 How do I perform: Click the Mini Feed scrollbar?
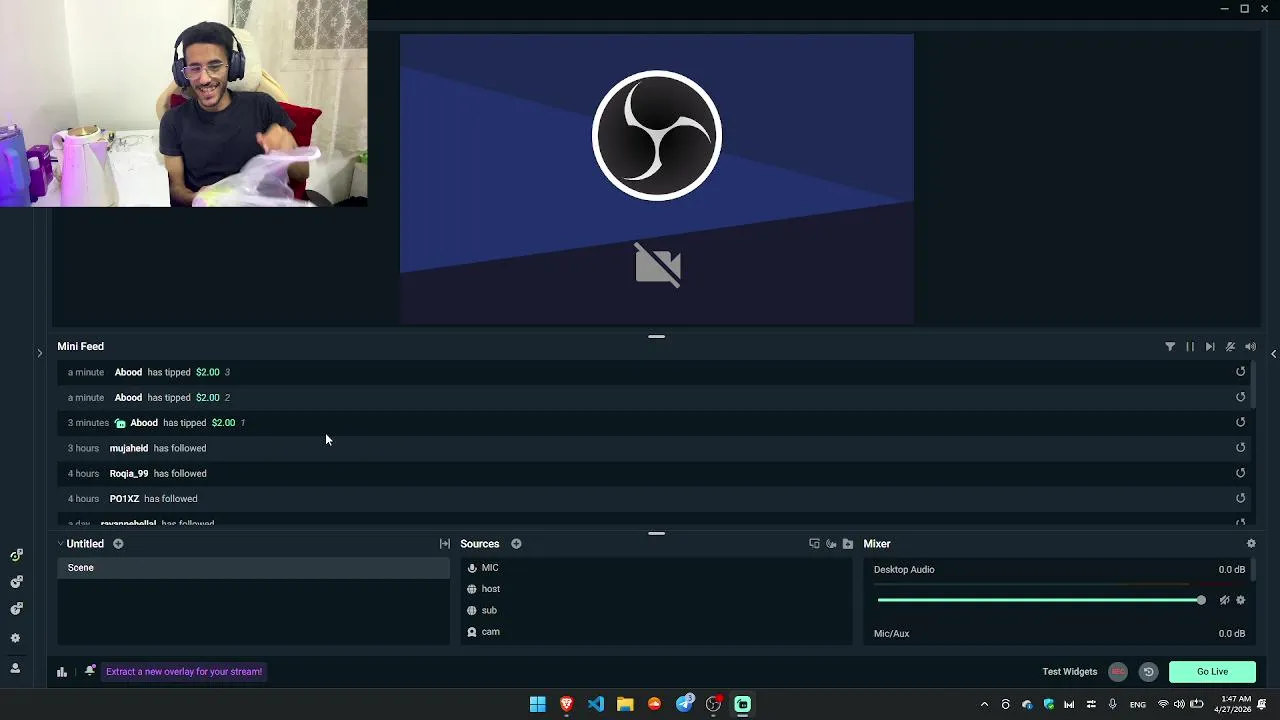point(1253,385)
